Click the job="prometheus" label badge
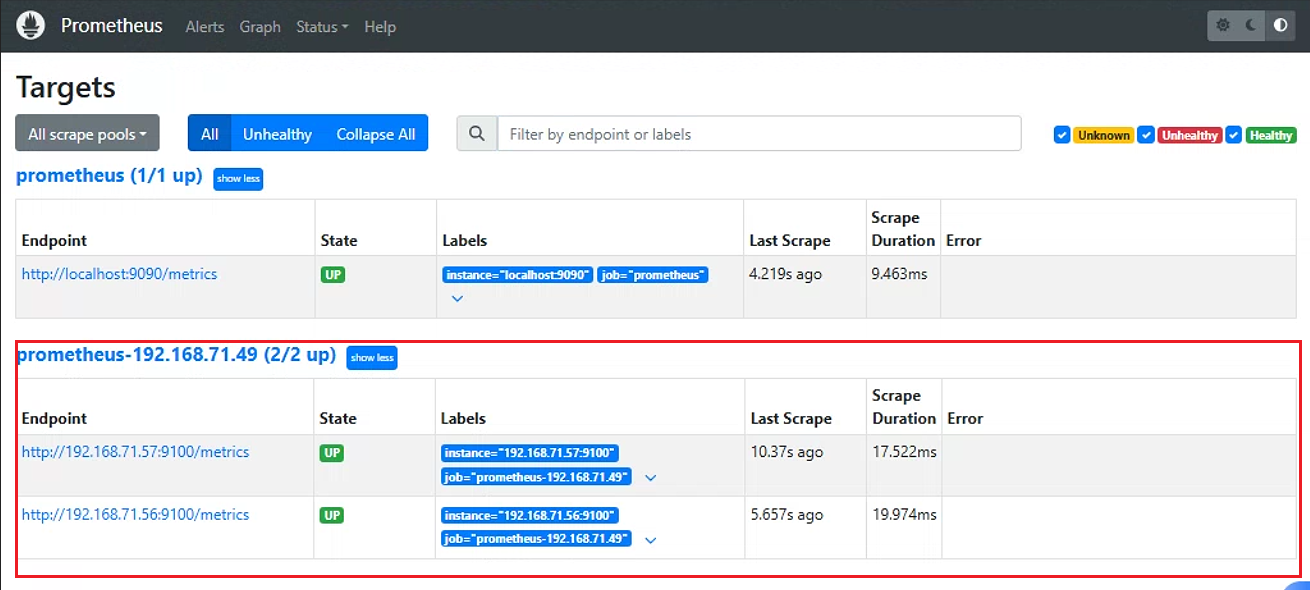Viewport: 1310px width, 590px height. tap(653, 275)
